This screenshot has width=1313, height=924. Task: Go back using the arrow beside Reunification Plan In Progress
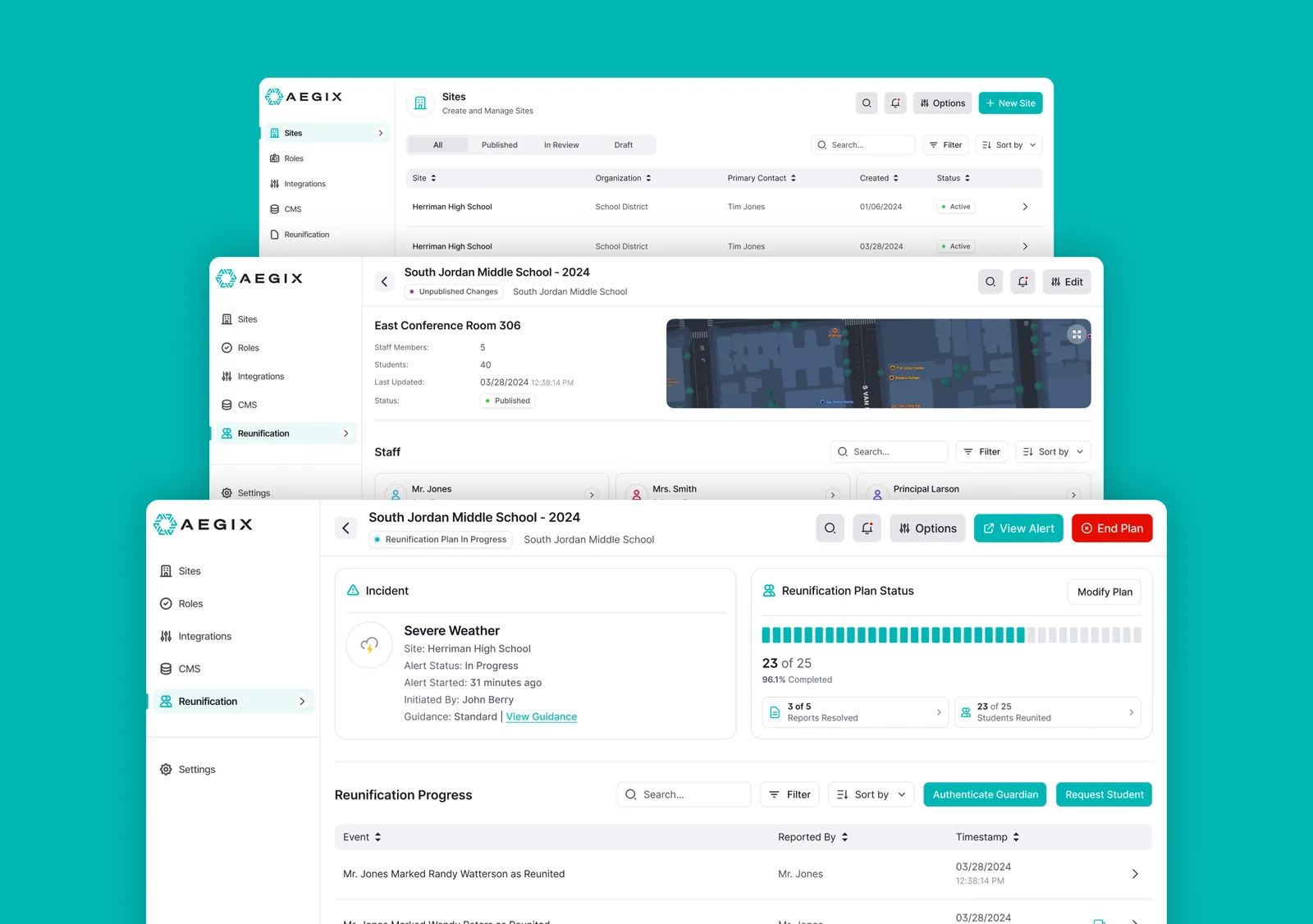(345, 528)
